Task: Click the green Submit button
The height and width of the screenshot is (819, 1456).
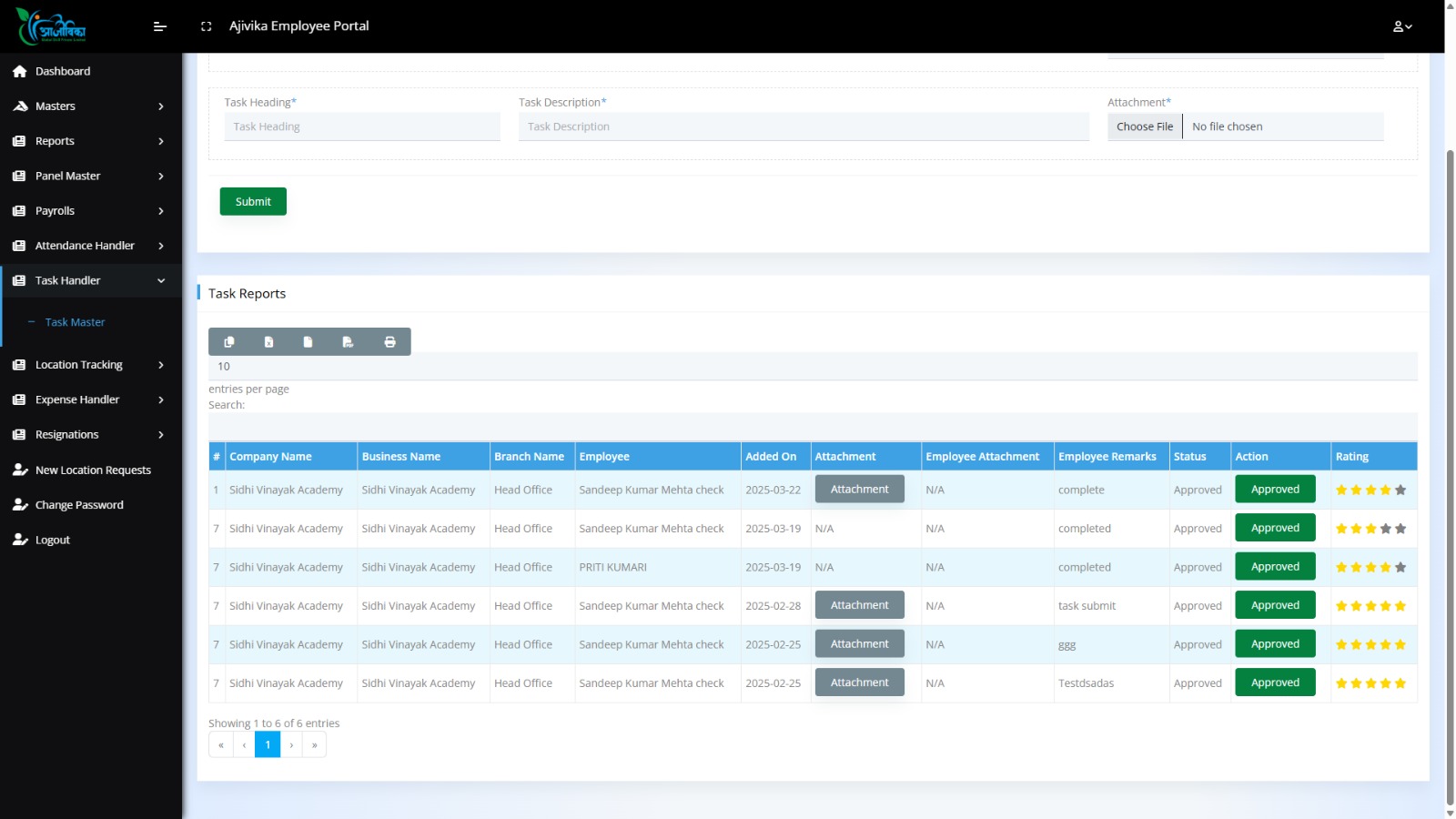Action: (x=253, y=201)
